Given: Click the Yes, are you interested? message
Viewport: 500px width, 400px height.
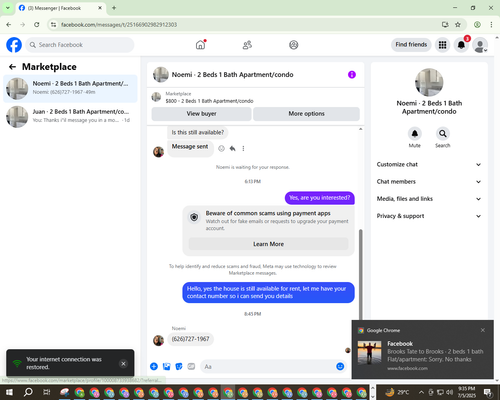Looking at the screenshot, I should click(319, 198).
